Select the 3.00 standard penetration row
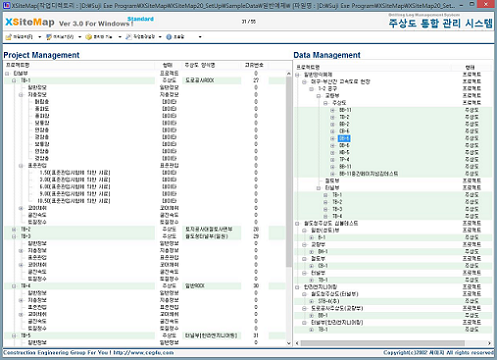This screenshot has width=497, height=360. pos(75,180)
